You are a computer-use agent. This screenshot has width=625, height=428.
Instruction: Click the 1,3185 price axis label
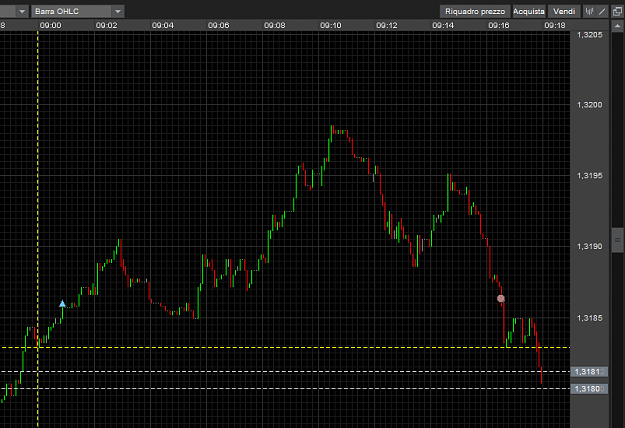tap(590, 318)
